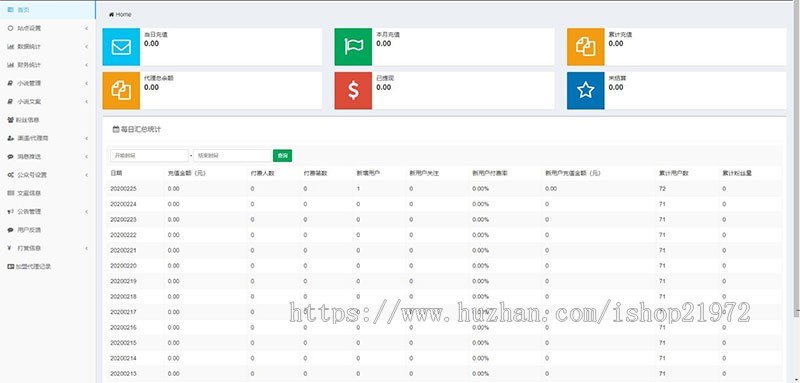The image size is (800, 383).
Task: Click the orange copy 代理总余额 tile
Action: 121,91
